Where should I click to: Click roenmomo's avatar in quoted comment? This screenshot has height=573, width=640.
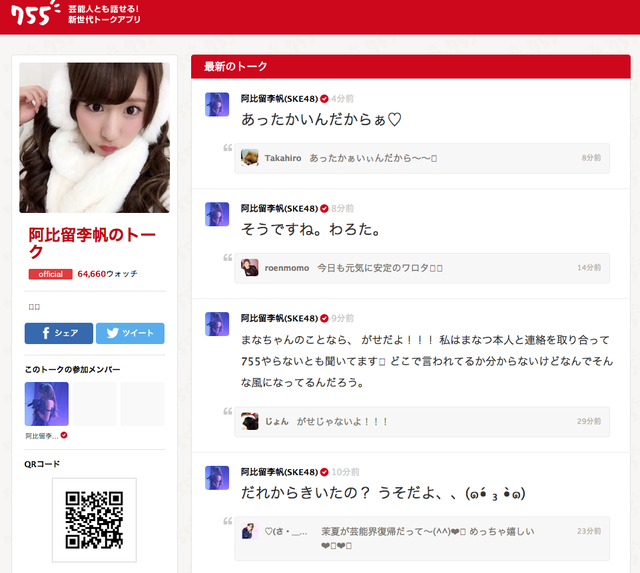[249, 268]
